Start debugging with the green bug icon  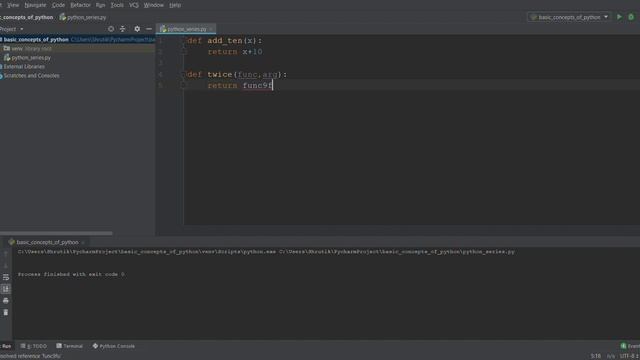pyautogui.click(x=631, y=17)
